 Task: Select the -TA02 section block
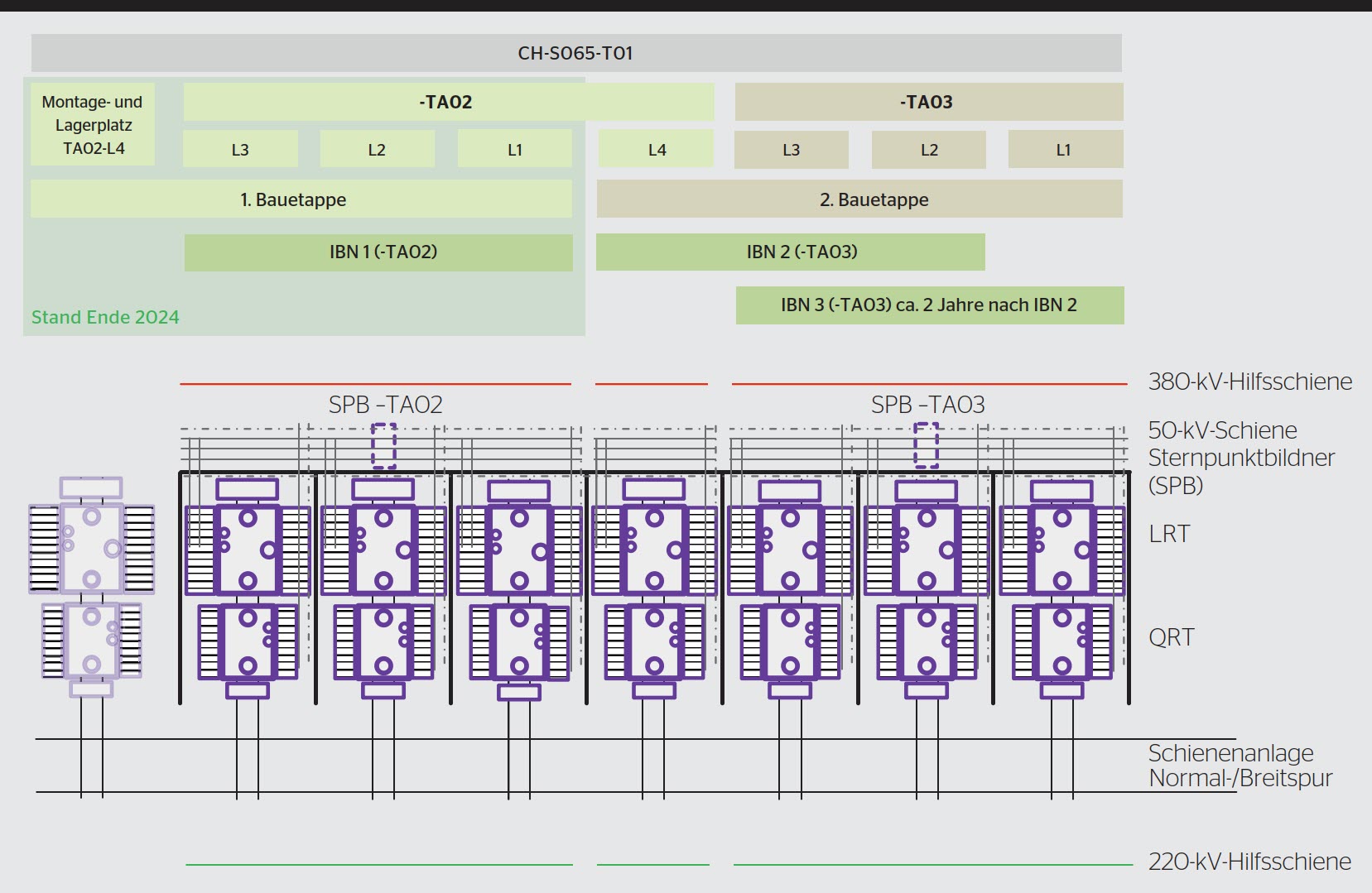coord(447,102)
